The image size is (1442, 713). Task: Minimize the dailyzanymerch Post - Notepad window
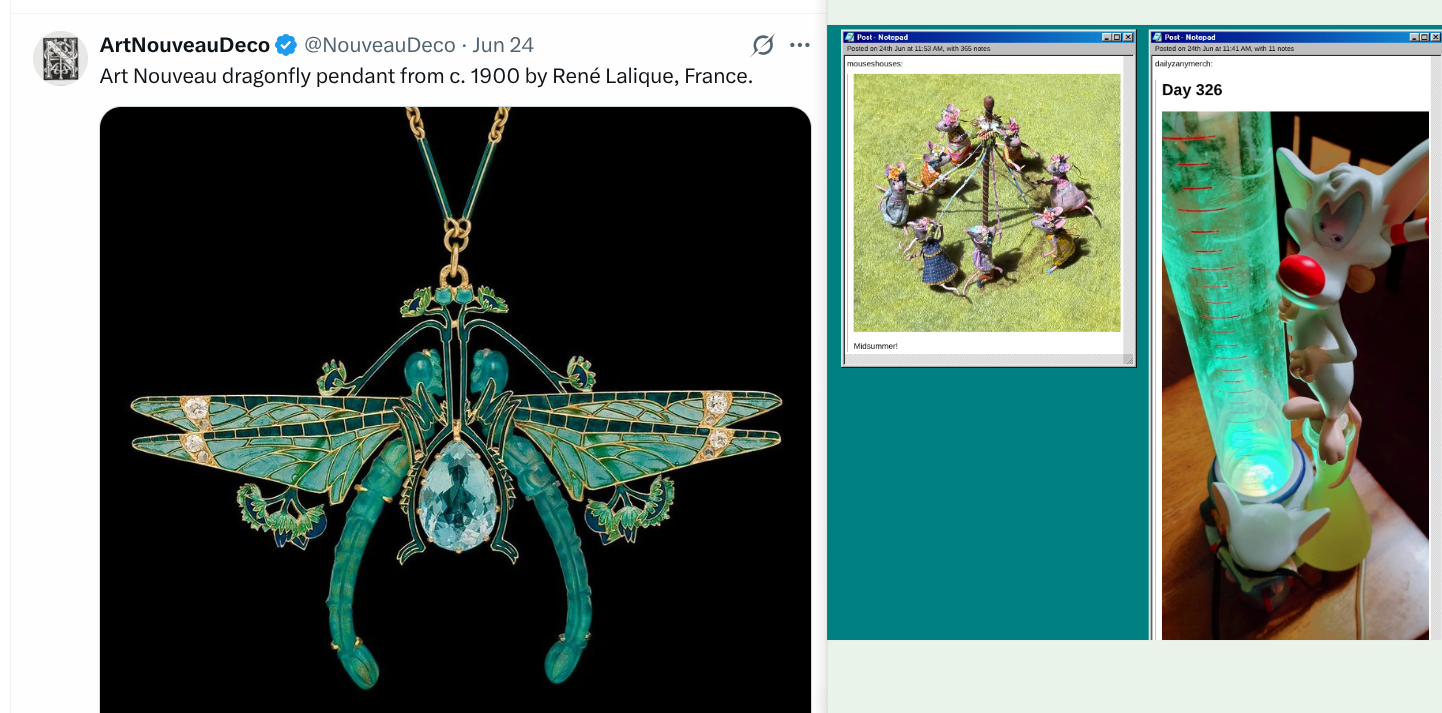point(1415,37)
